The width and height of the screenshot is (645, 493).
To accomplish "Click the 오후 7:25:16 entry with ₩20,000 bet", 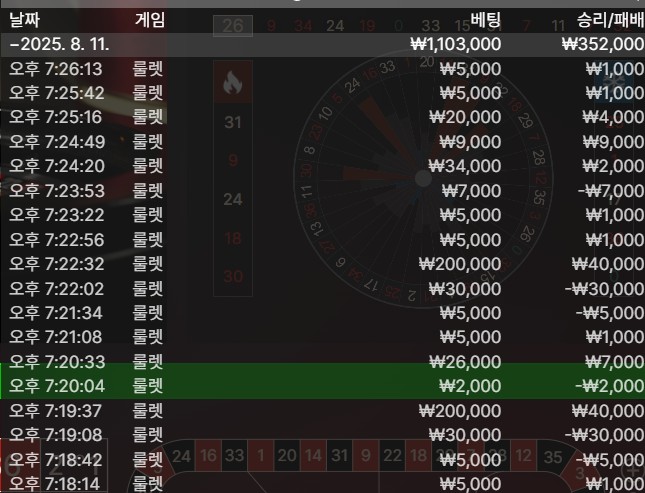I will click(322, 117).
